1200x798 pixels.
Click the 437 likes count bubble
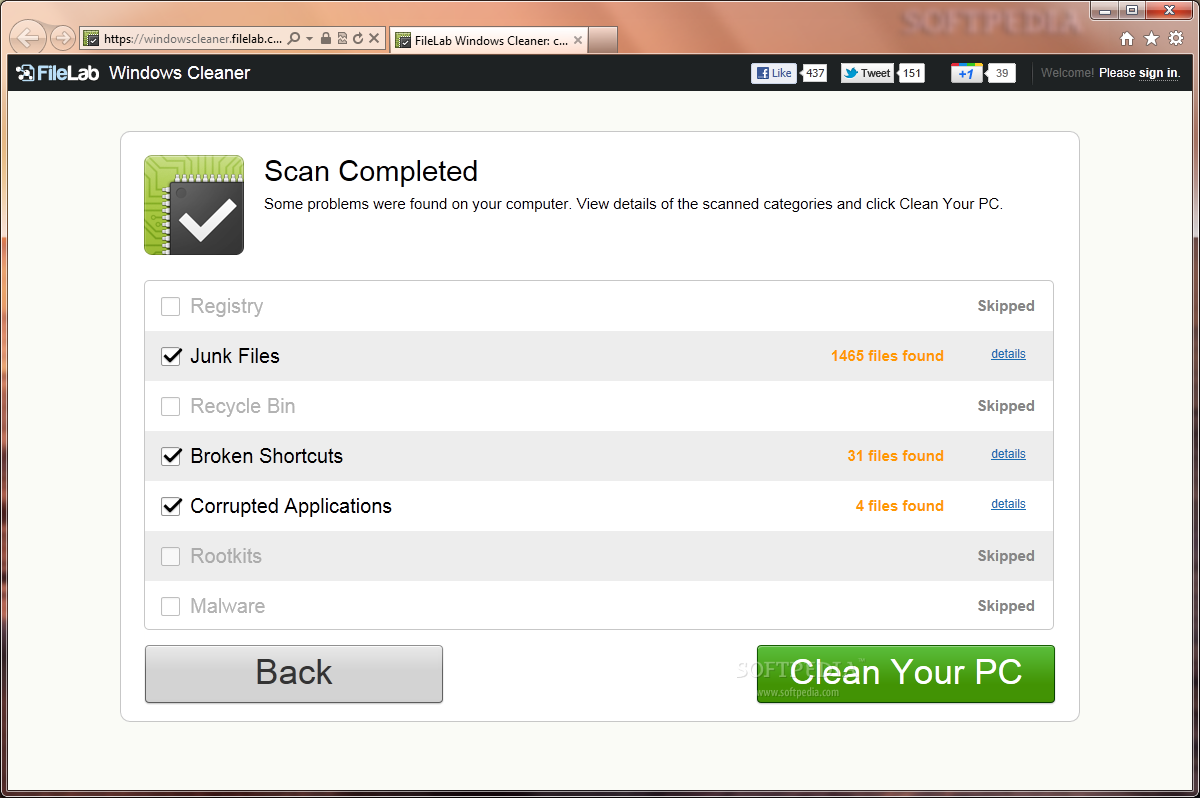click(814, 73)
